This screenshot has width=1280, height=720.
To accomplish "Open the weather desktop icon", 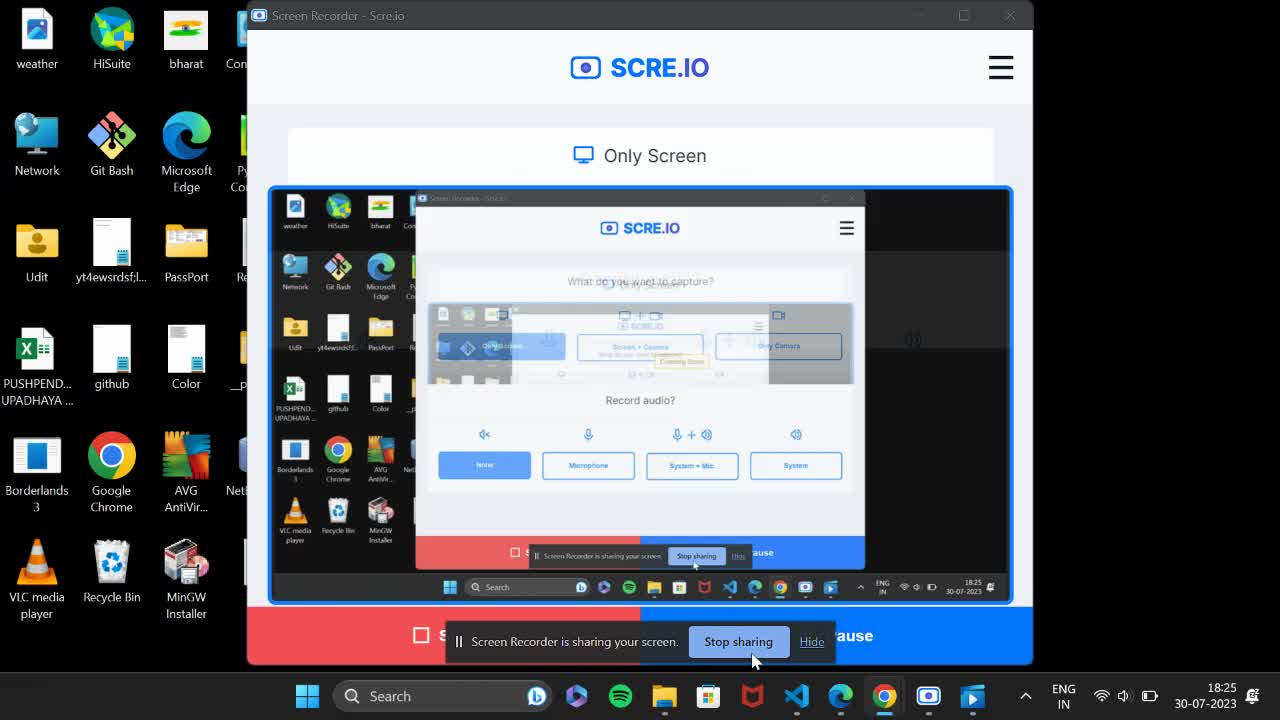I will (37, 40).
